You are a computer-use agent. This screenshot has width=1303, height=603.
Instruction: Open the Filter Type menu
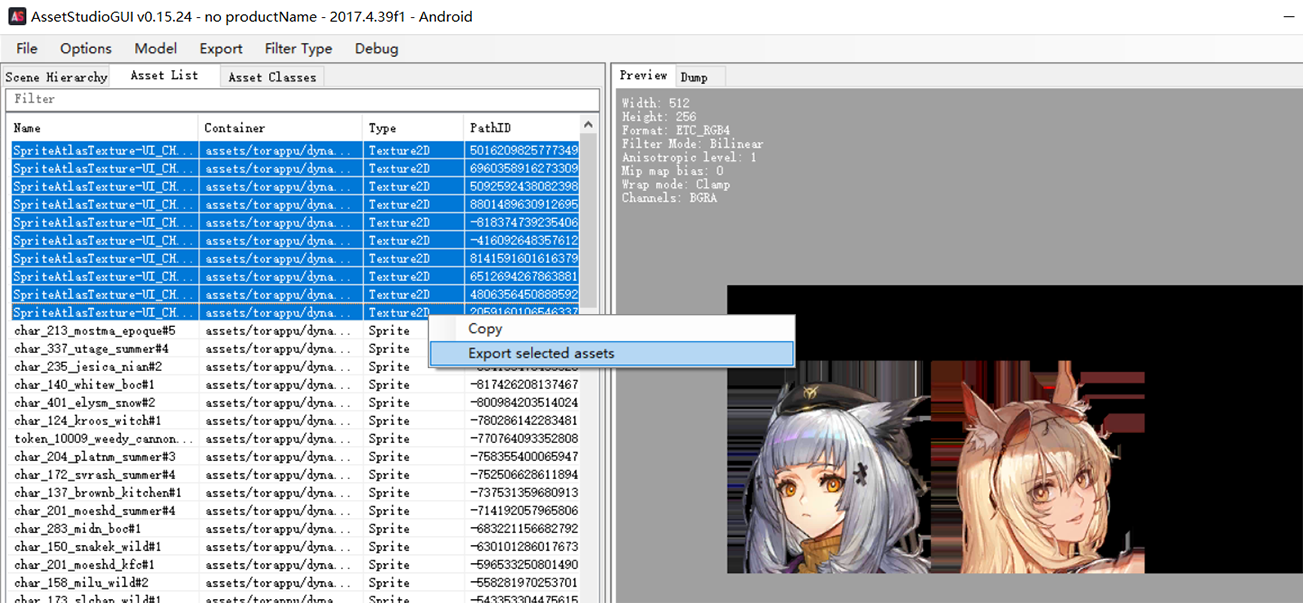(x=298, y=48)
